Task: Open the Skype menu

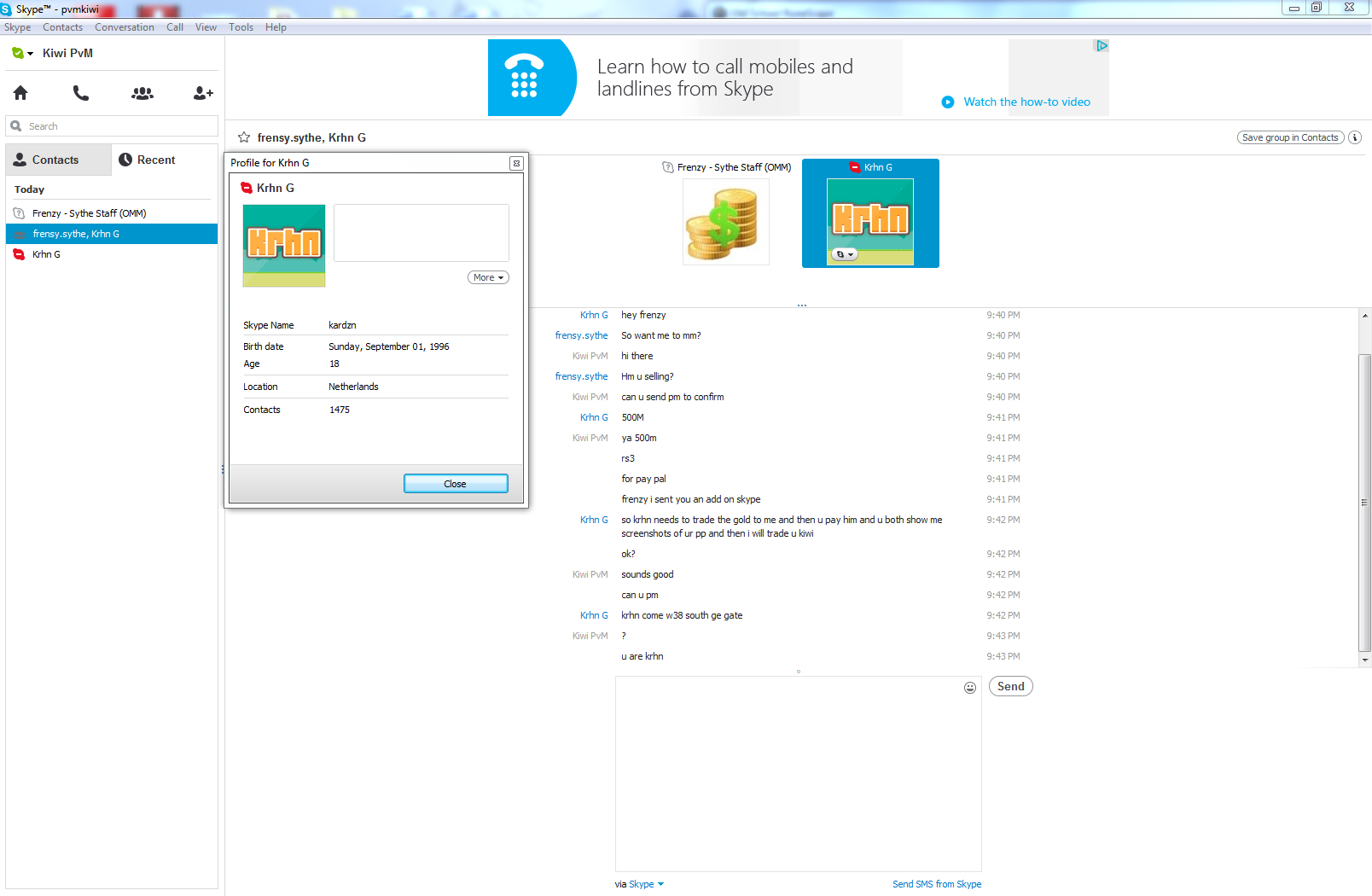Action: click(17, 27)
